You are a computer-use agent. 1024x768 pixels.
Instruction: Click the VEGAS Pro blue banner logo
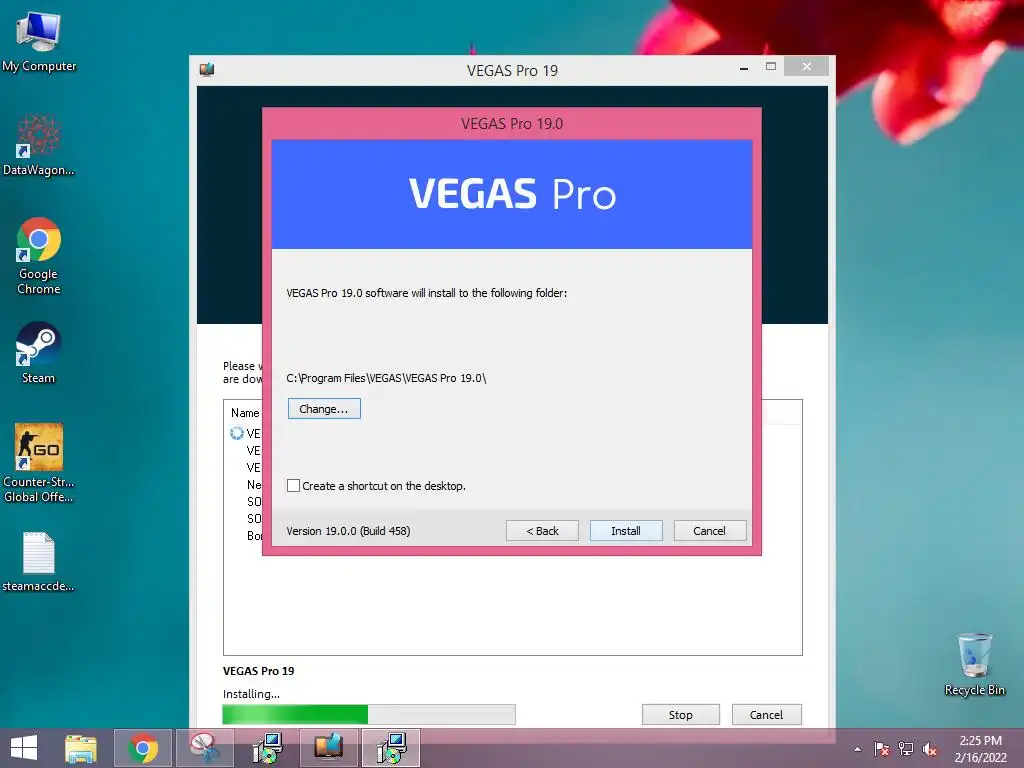point(512,194)
